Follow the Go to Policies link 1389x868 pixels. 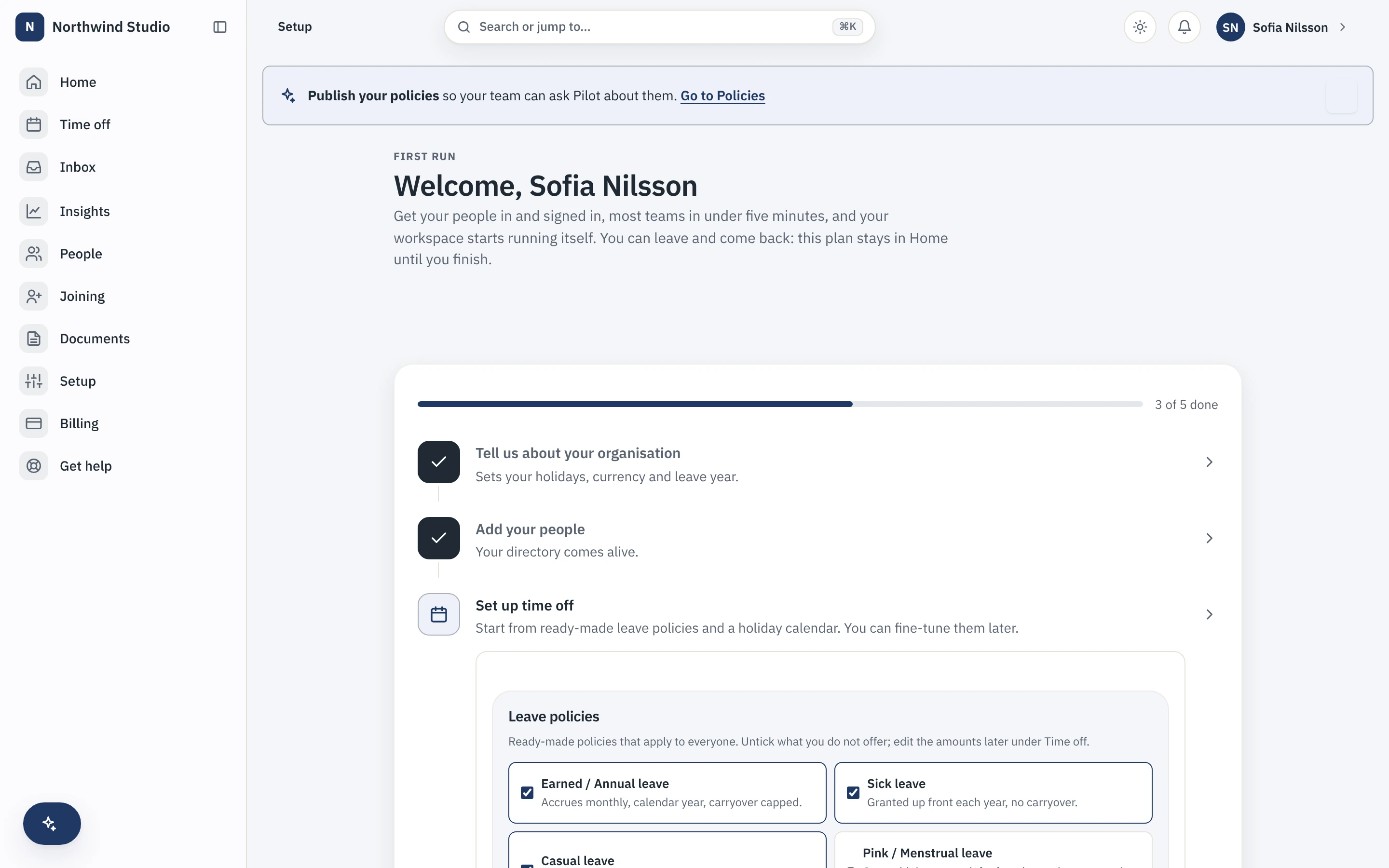pyautogui.click(x=722, y=95)
